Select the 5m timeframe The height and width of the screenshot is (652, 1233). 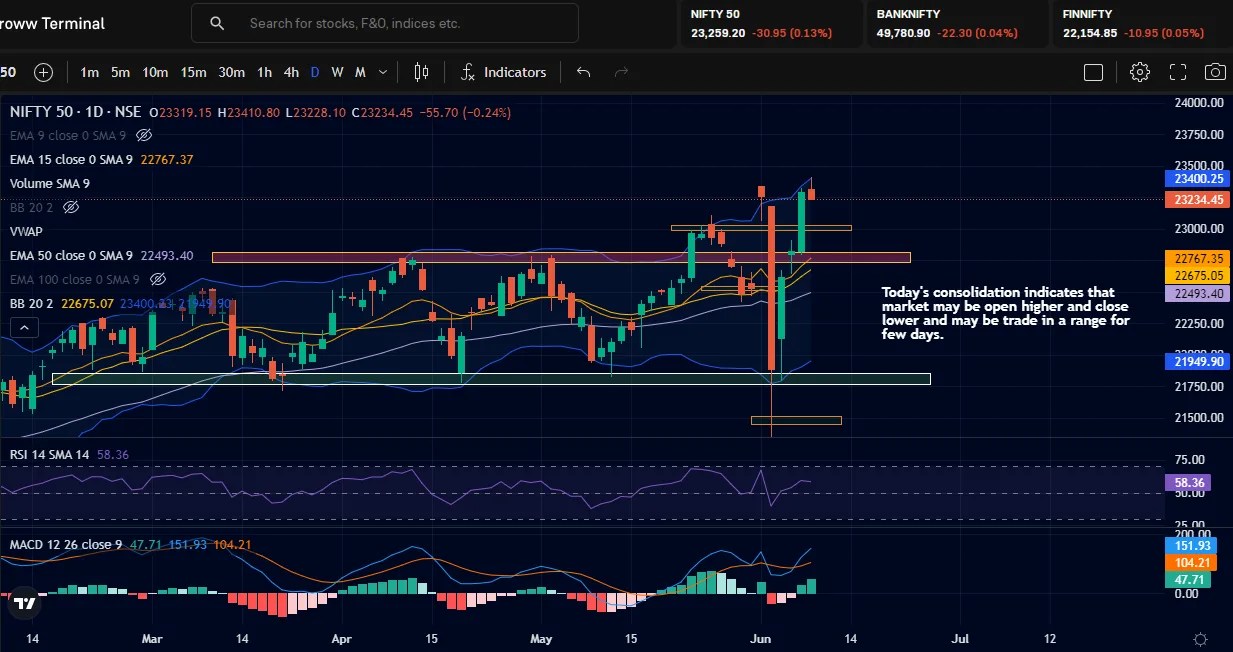(x=120, y=72)
